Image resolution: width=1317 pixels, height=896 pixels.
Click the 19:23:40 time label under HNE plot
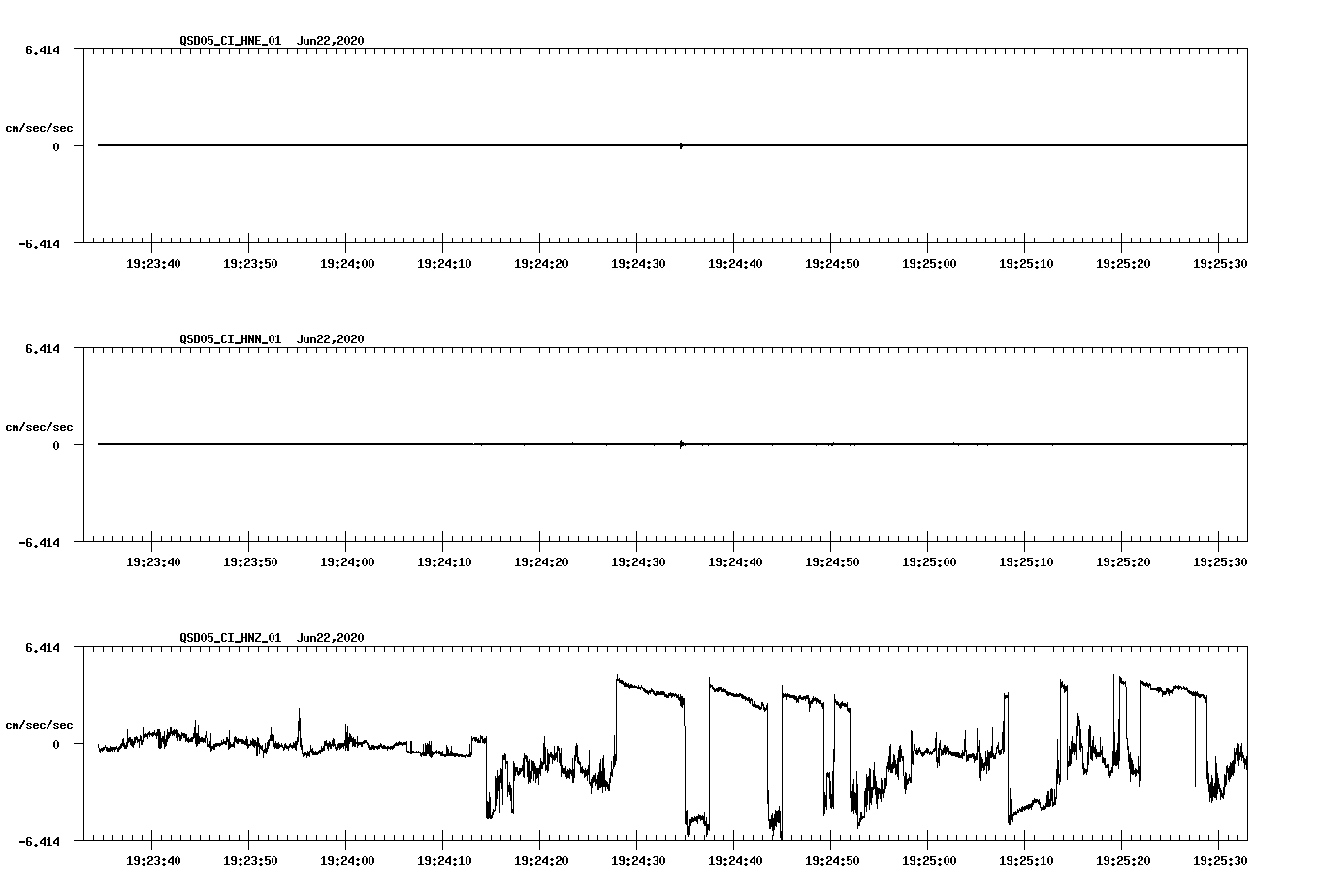(153, 264)
